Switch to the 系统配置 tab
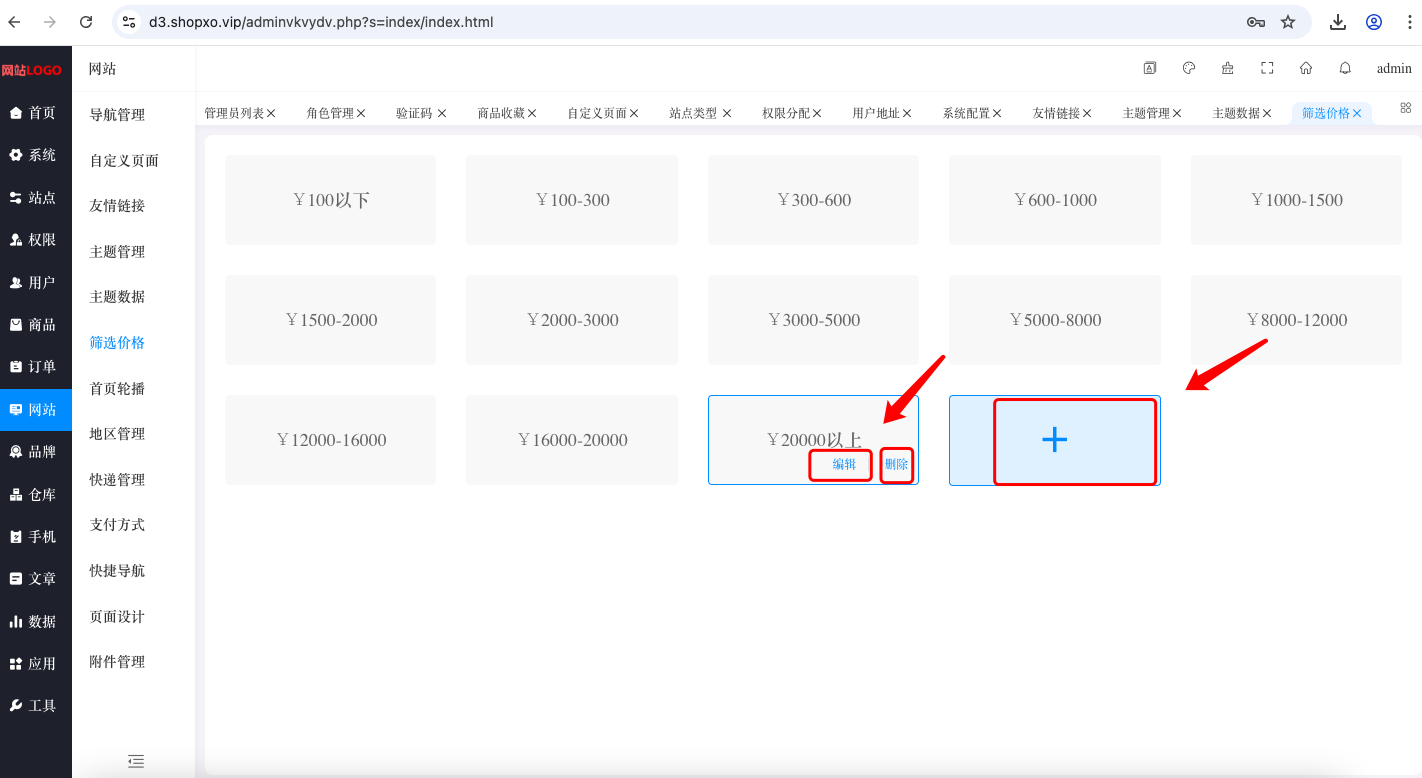 [x=966, y=114]
